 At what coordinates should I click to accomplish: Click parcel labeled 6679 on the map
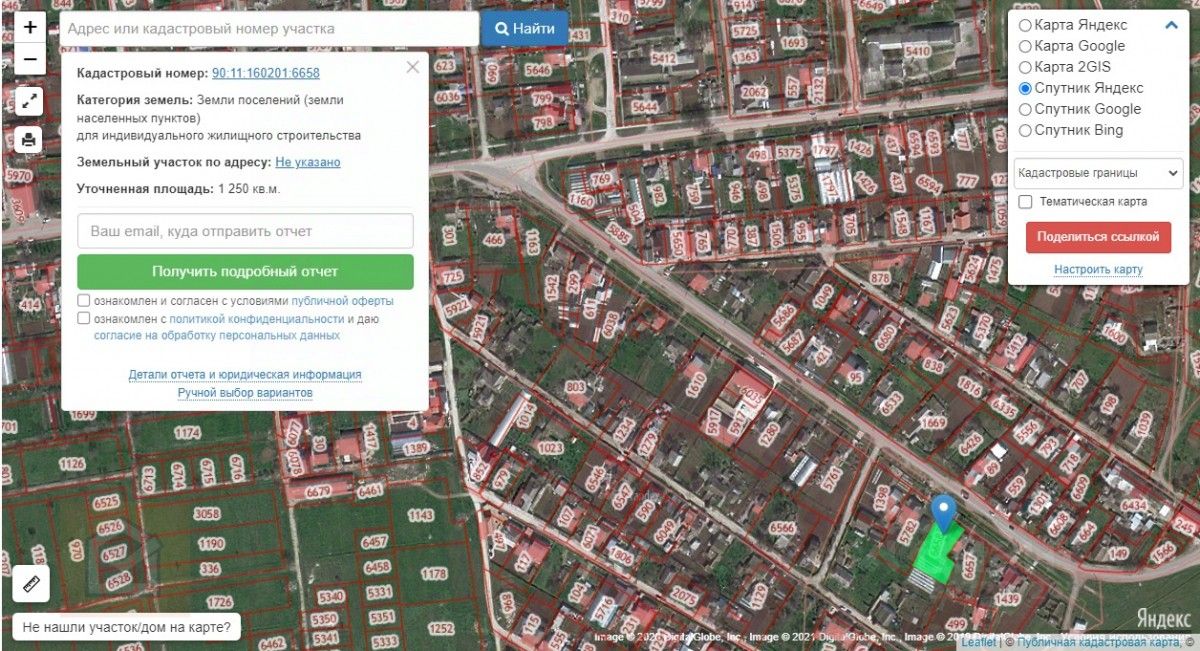point(318,492)
